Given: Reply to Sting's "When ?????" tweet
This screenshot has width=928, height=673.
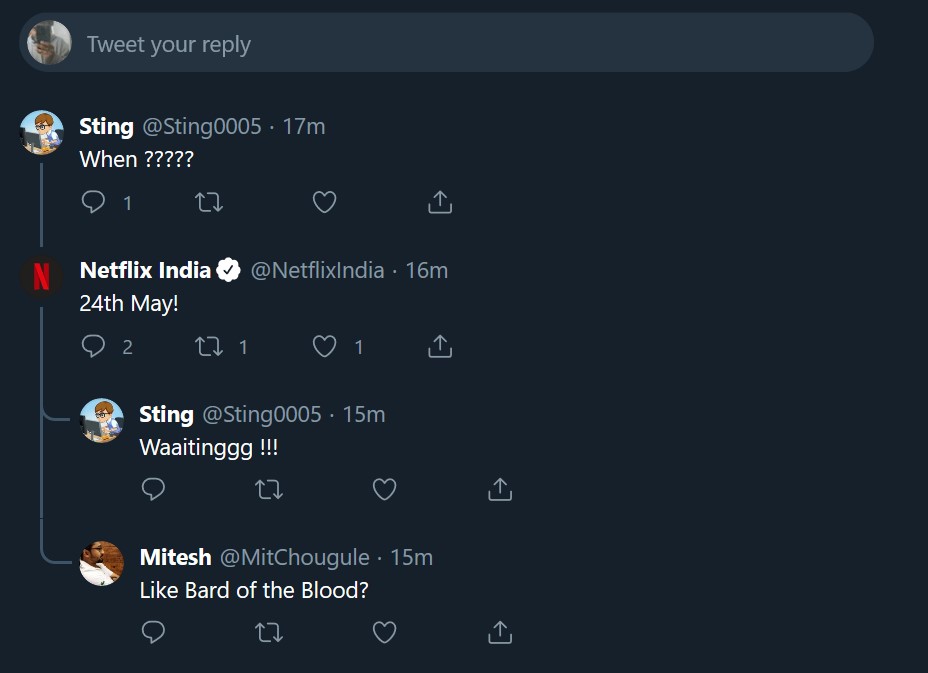Looking at the screenshot, I should tap(93, 202).
